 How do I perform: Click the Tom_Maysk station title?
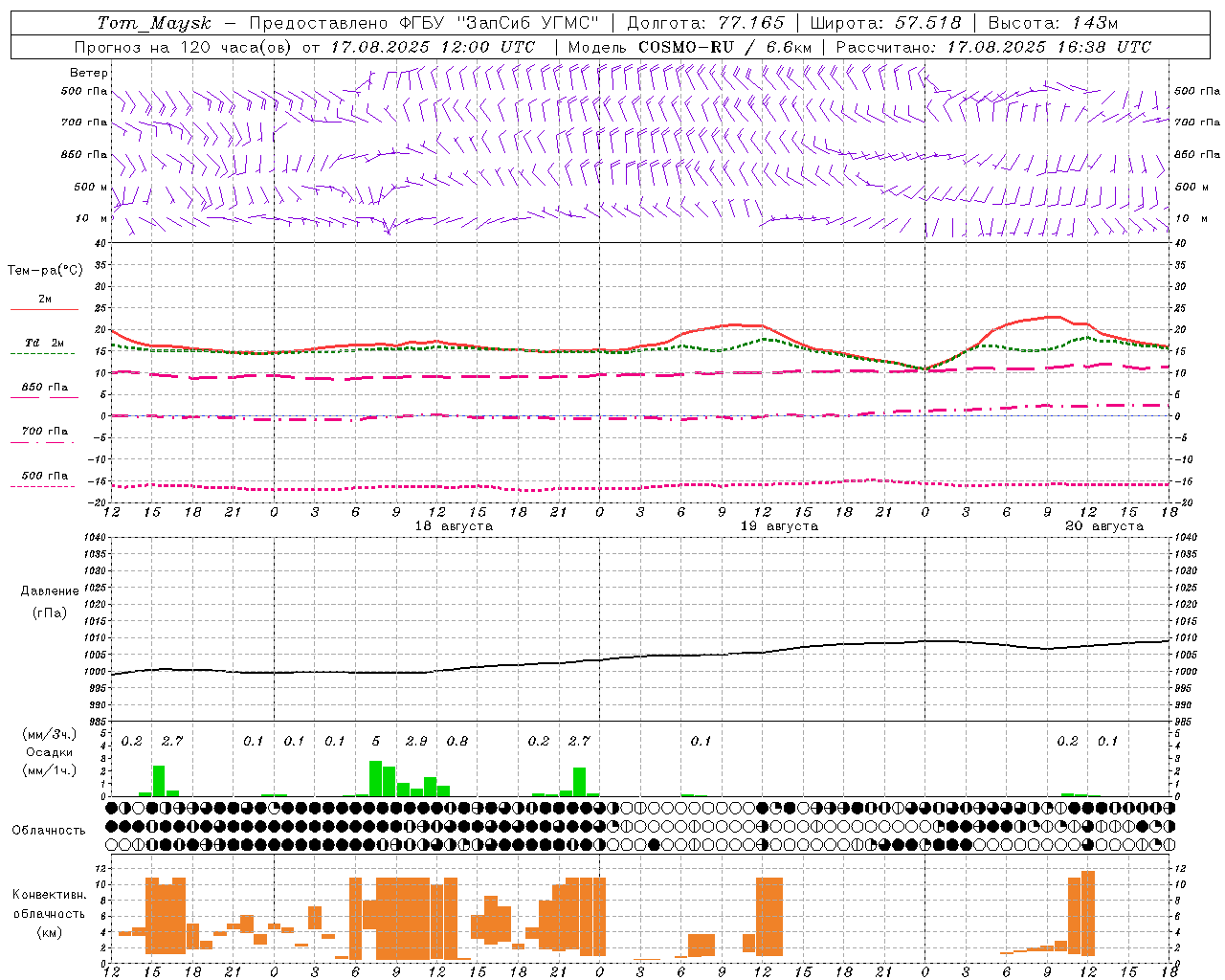coord(154,23)
